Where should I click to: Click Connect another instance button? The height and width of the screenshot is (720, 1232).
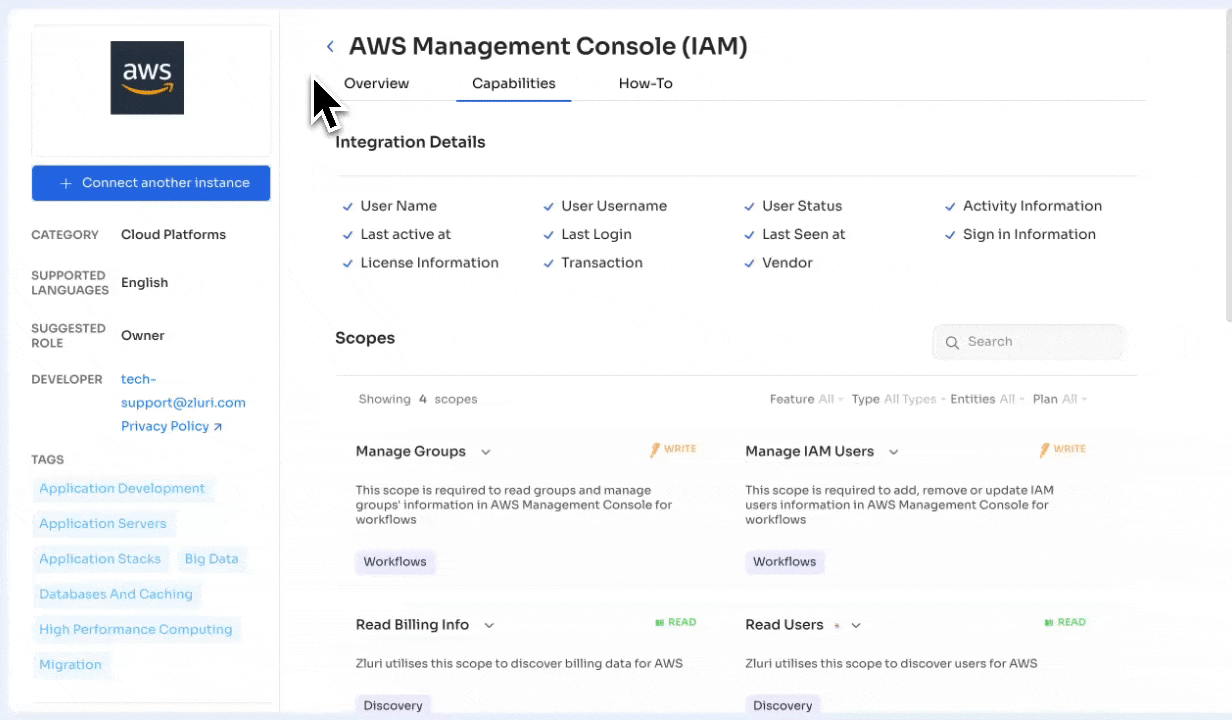pyautogui.click(x=151, y=183)
